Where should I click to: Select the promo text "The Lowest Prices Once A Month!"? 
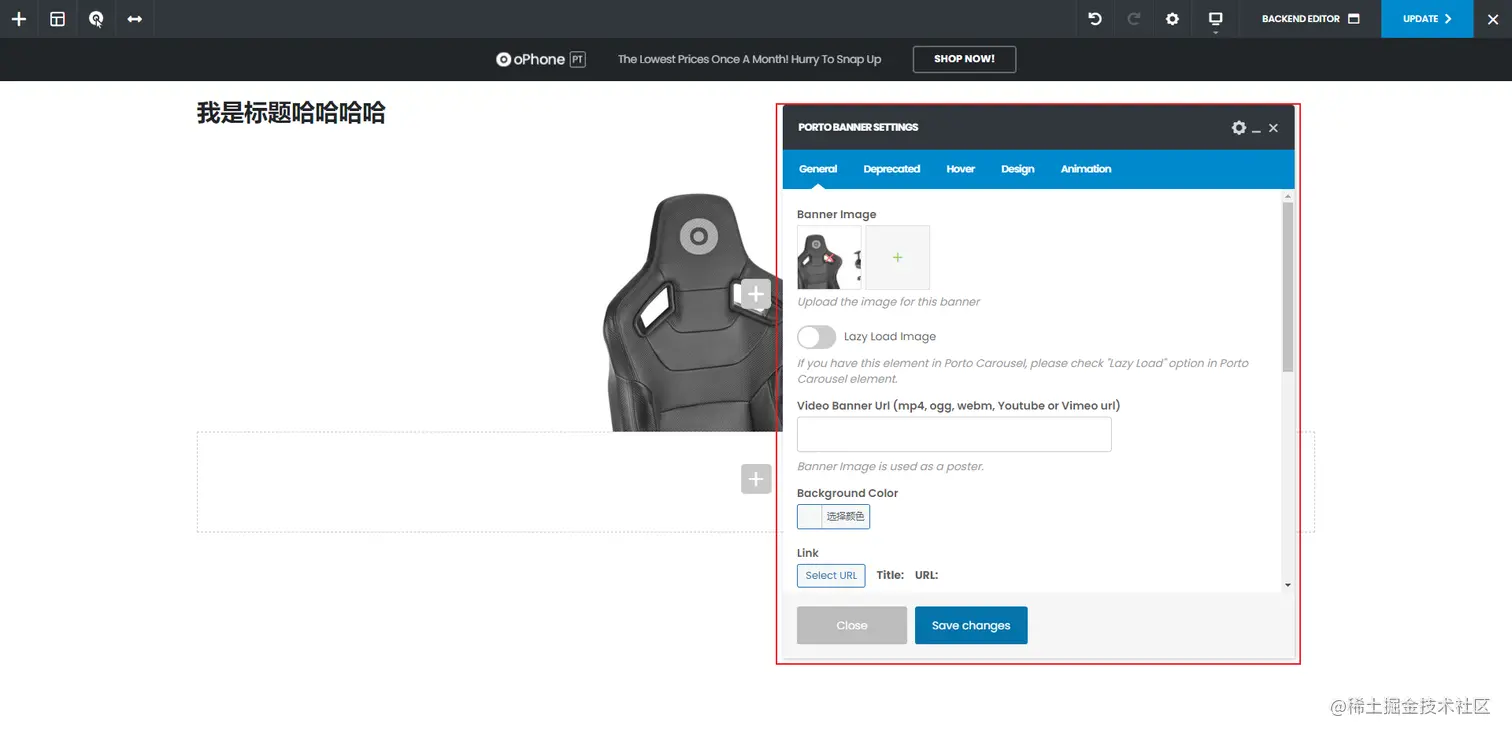point(703,59)
